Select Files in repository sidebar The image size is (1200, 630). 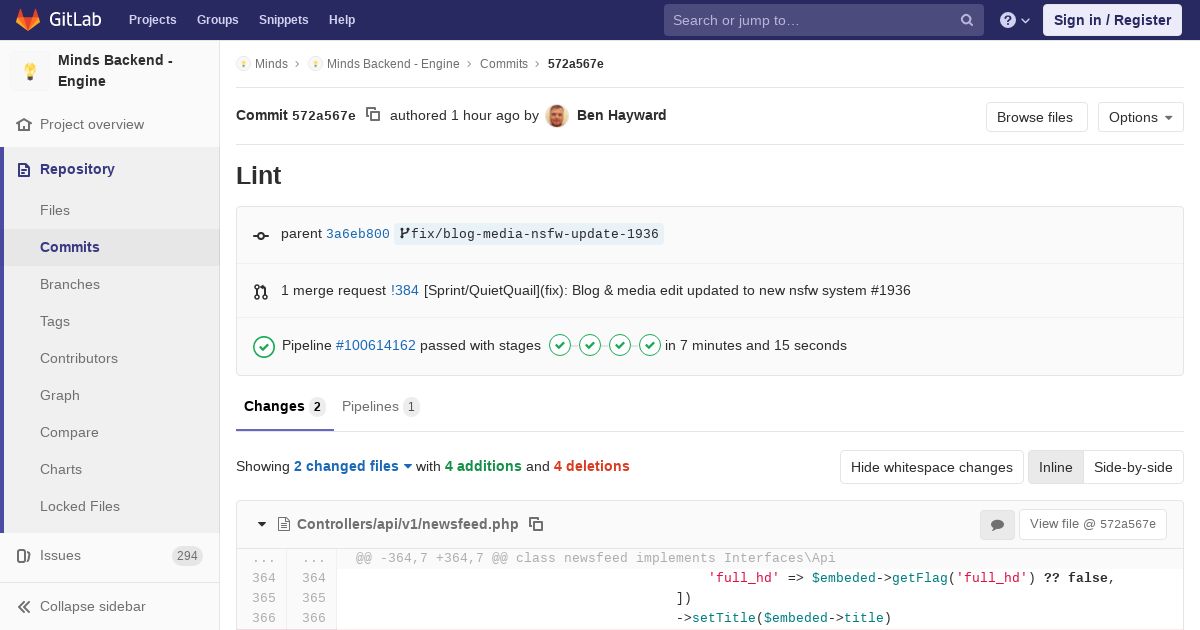point(55,210)
